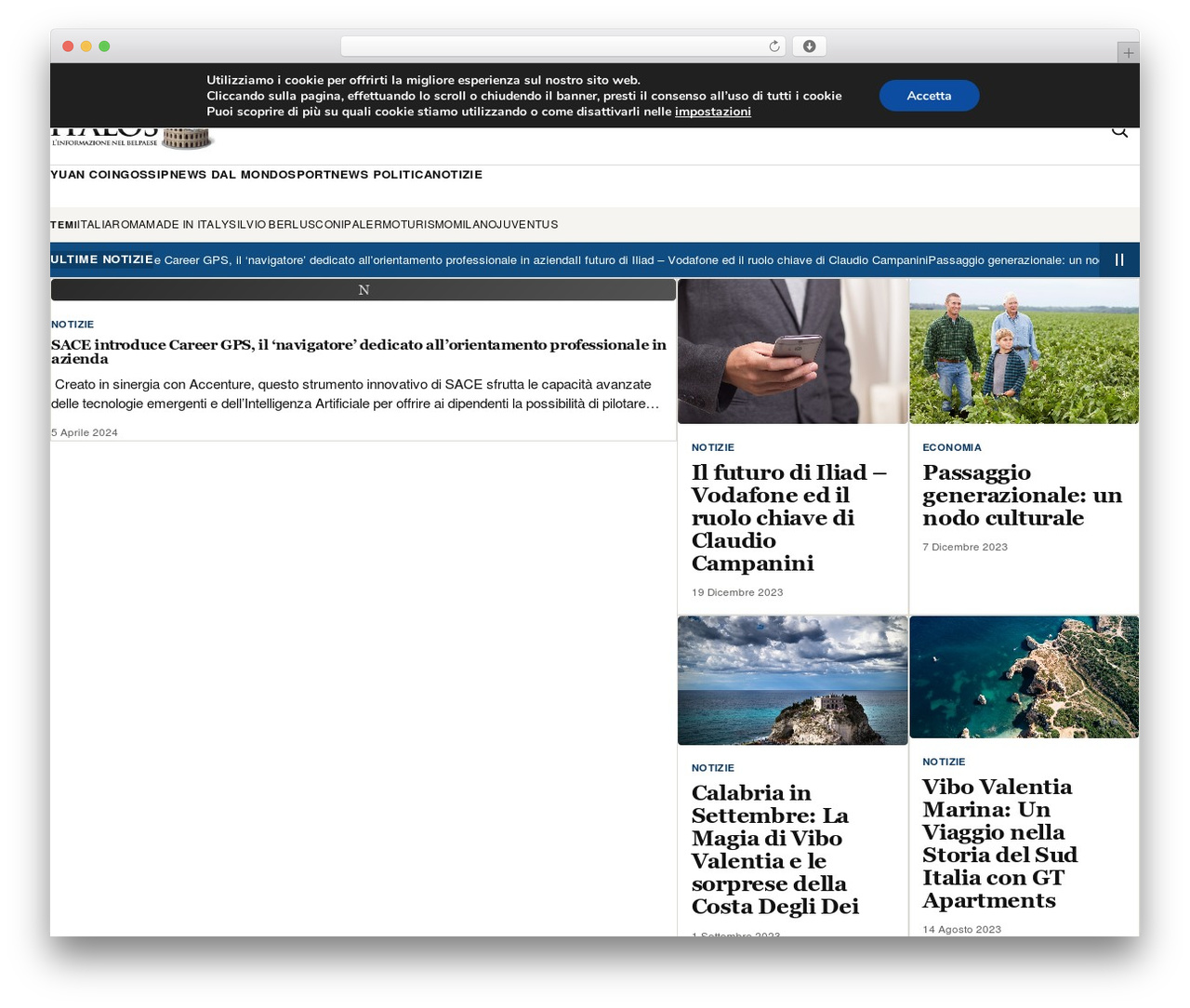Select the Silvio Berlusconi topic

[285, 225]
